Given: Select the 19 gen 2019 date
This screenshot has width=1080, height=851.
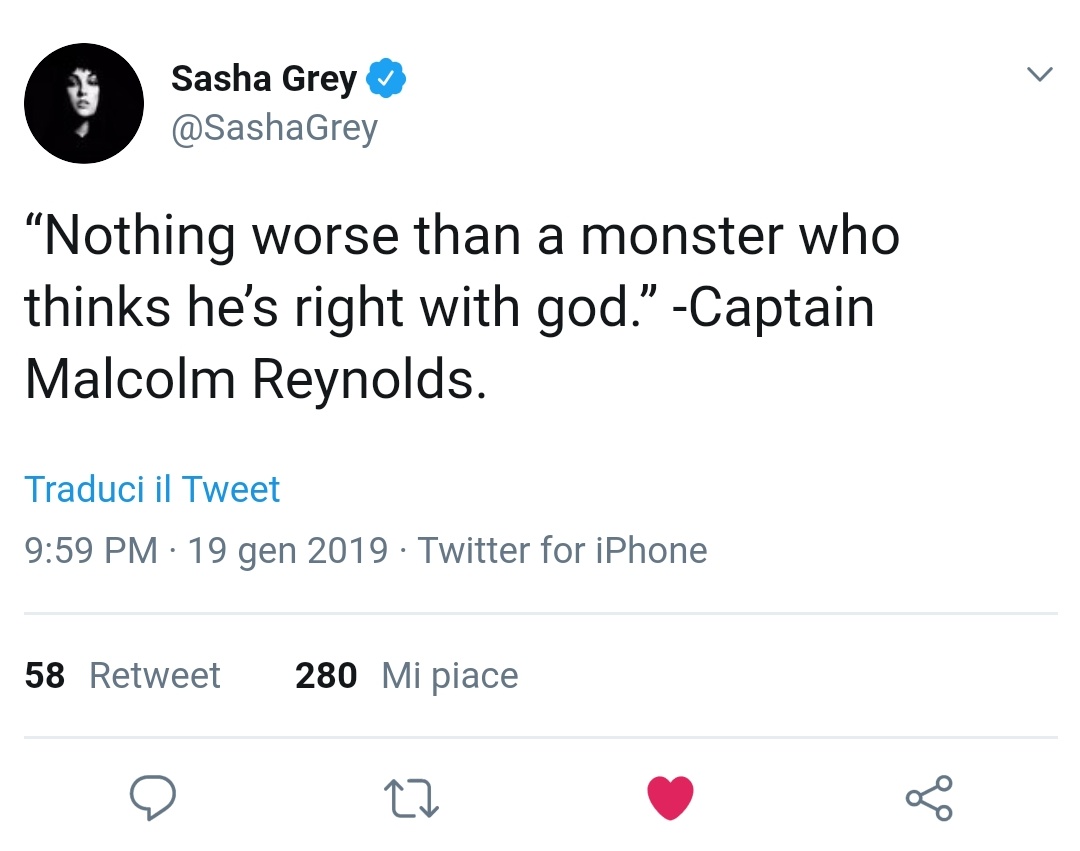Looking at the screenshot, I should coord(287,550).
